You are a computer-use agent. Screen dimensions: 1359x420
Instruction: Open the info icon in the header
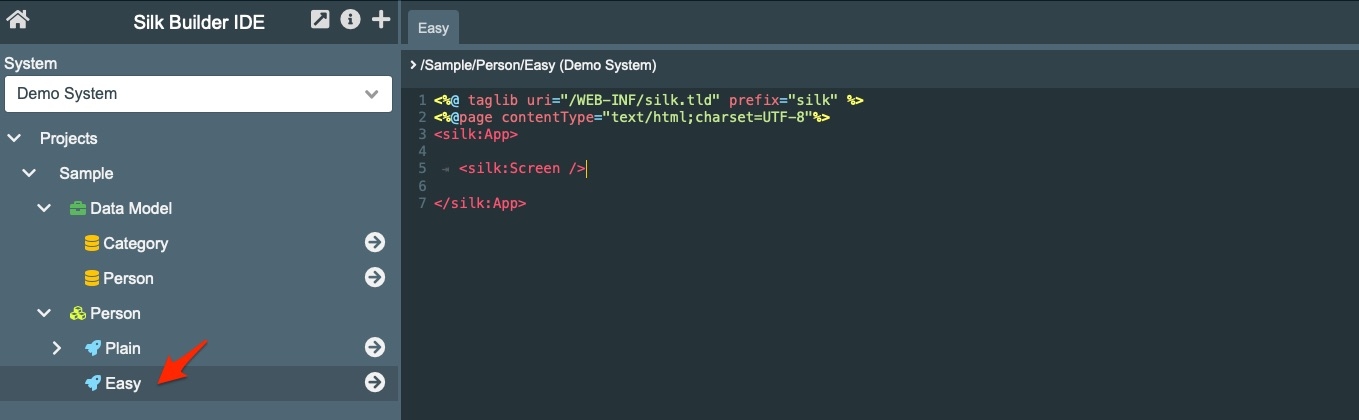pyautogui.click(x=350, y=20)
